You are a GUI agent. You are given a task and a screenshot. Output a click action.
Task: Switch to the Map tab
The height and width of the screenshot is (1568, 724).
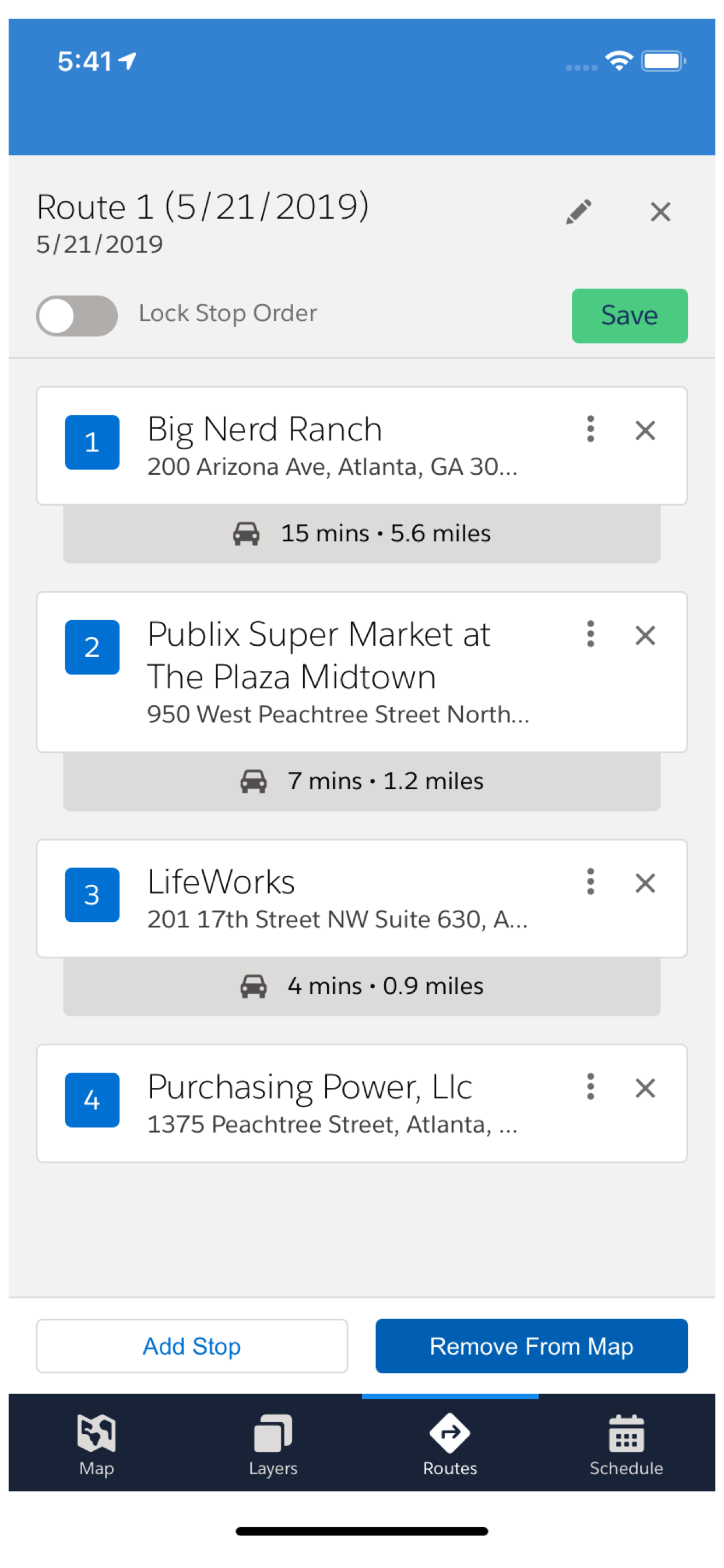tap(96, 1444)
